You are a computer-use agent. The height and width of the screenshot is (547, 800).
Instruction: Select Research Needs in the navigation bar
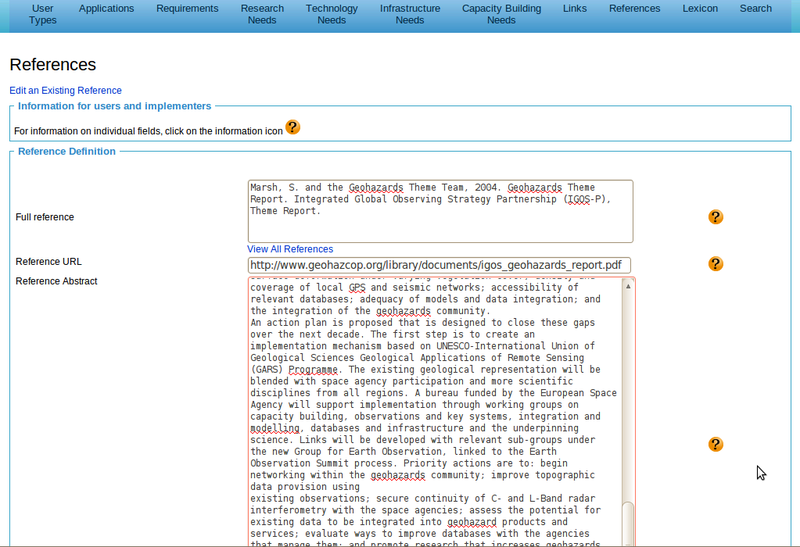coord(262,14)
